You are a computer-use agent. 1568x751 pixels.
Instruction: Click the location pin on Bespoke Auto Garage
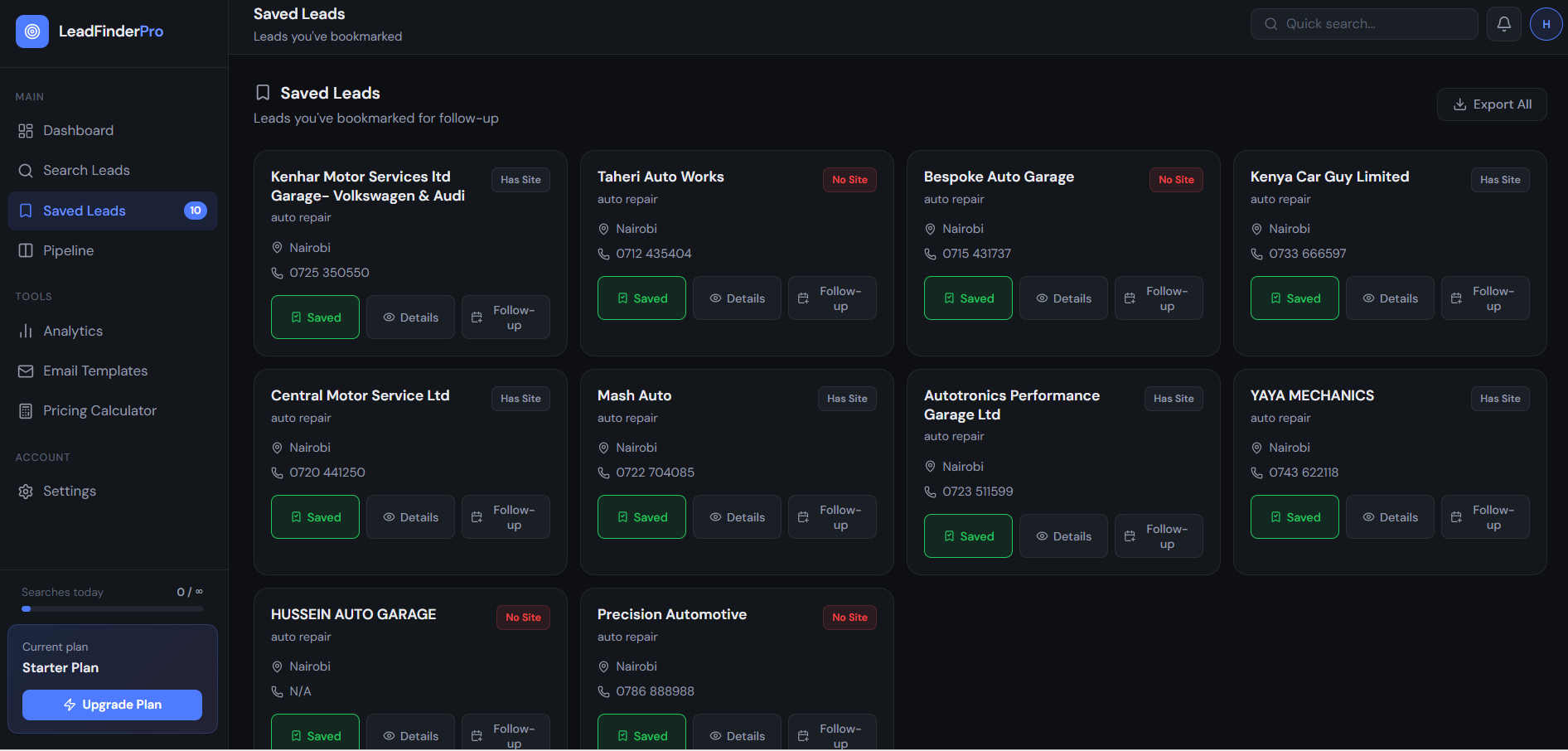pyautogui.click(x=930, y=229)
